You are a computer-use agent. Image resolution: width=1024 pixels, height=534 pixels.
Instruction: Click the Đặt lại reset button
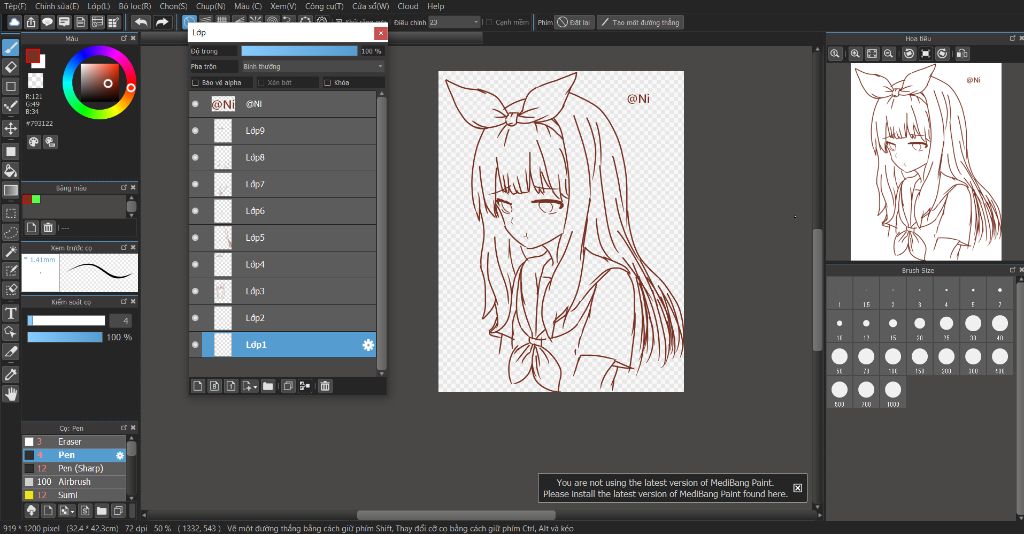(x=575, y=22)
